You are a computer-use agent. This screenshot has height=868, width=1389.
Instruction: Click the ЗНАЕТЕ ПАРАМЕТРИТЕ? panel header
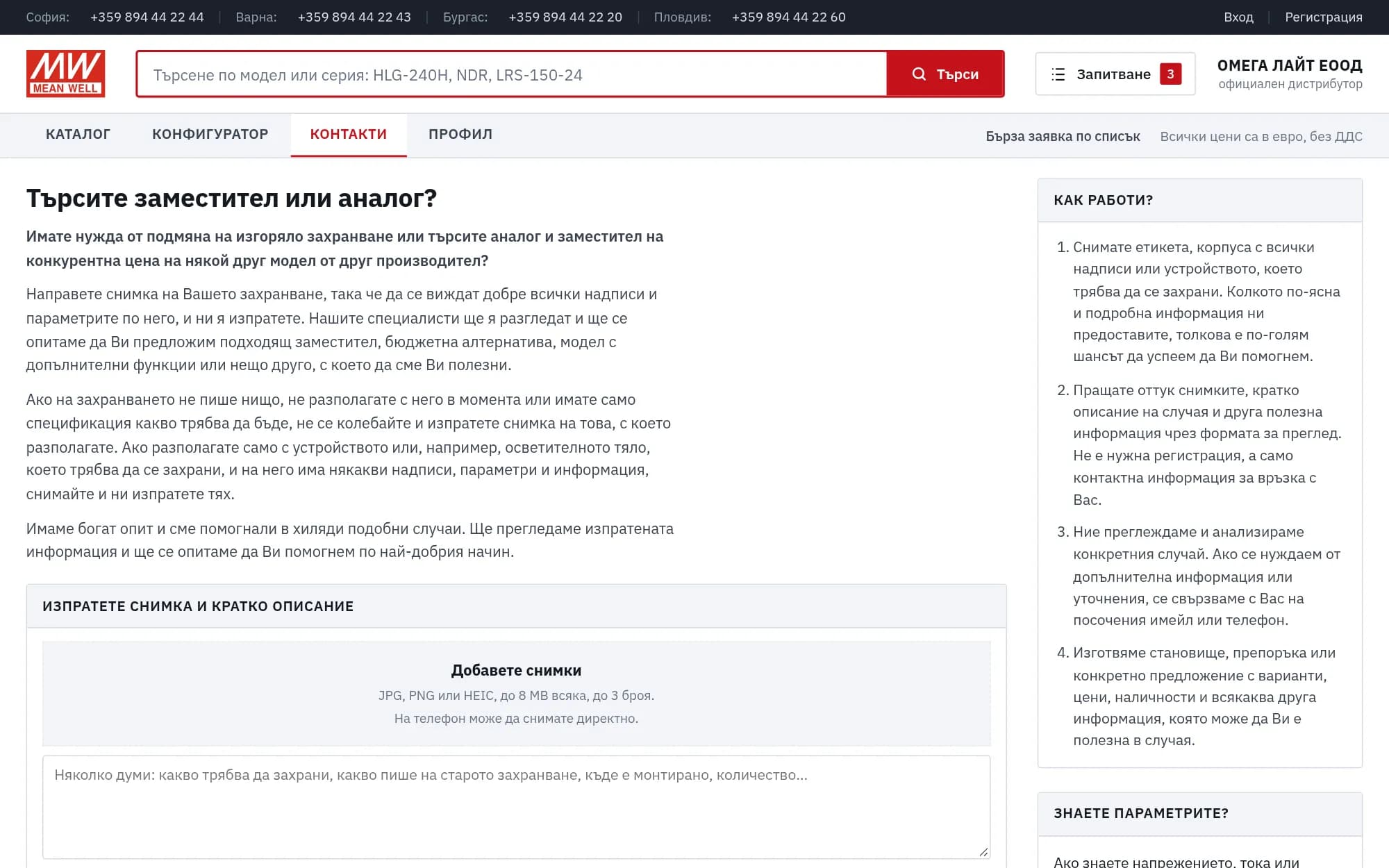tap(1199, 813)
